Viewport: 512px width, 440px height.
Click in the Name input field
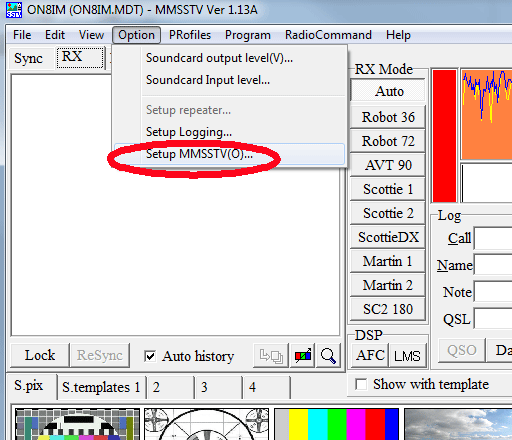493,265
